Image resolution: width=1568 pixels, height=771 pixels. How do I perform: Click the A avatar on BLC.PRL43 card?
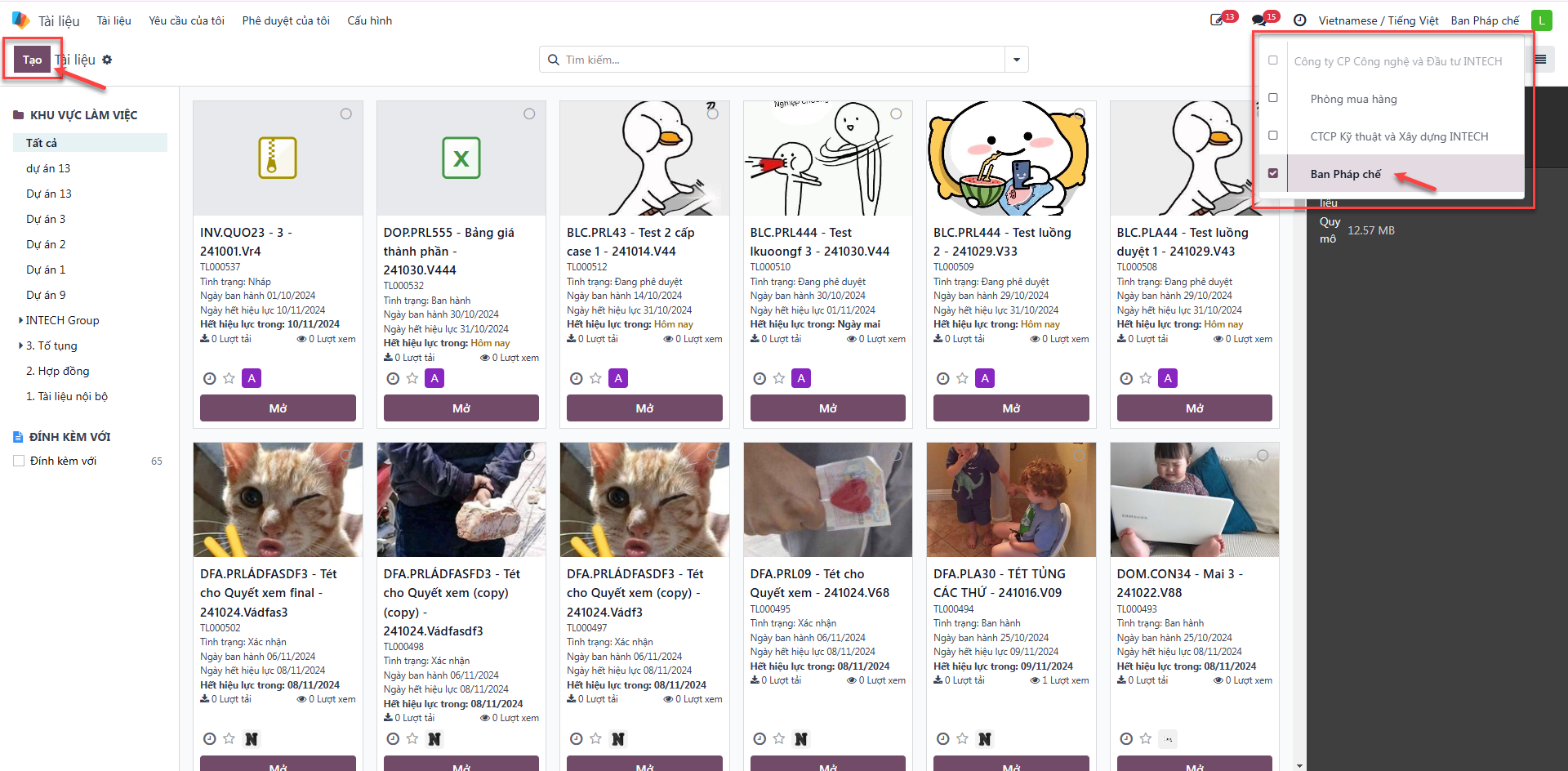click(618, 378)
